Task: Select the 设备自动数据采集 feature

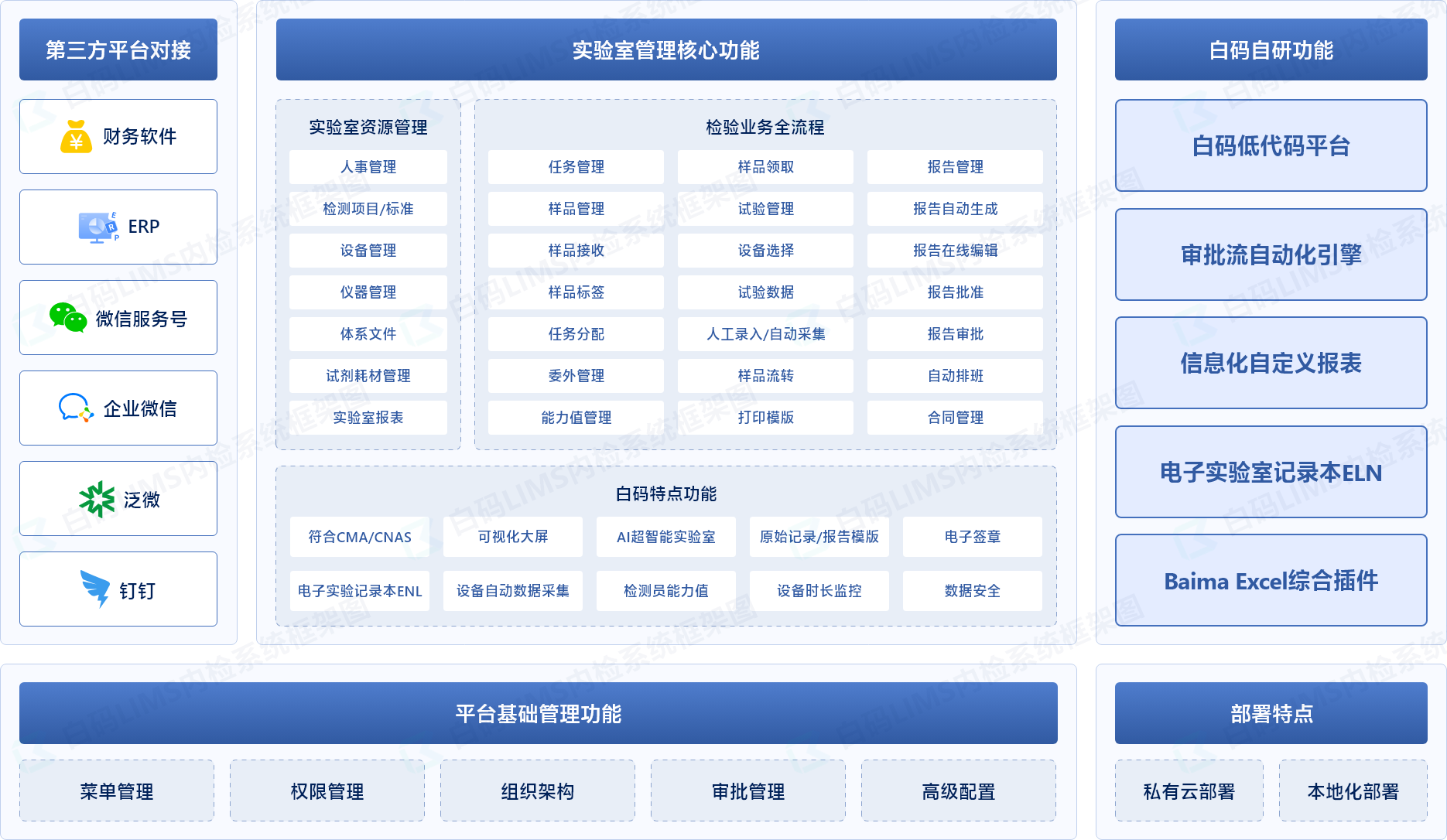Action: [x=513, y=591]
